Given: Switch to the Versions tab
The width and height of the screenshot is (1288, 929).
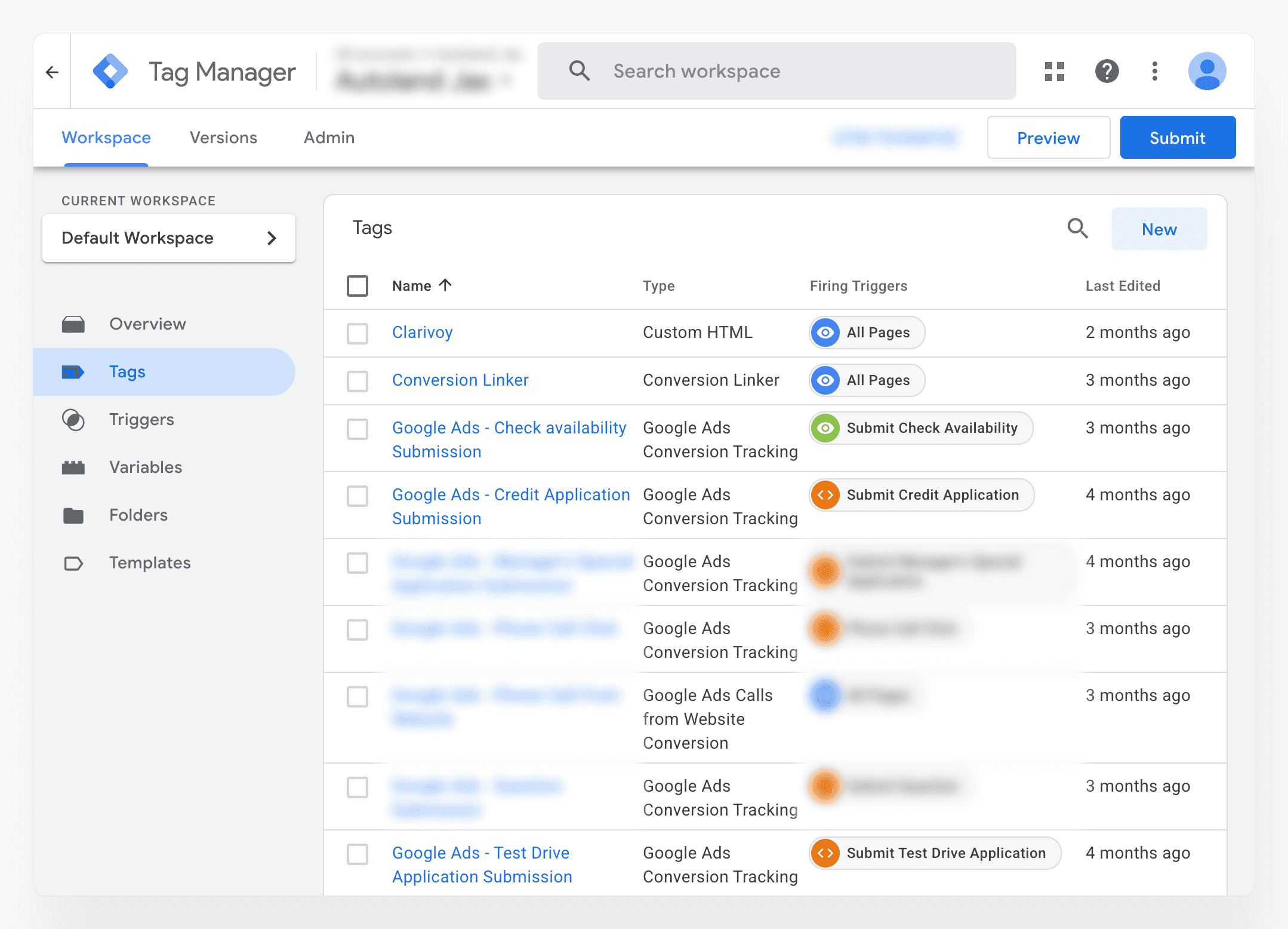Looking at the screenshot, I should pos(223,137).
